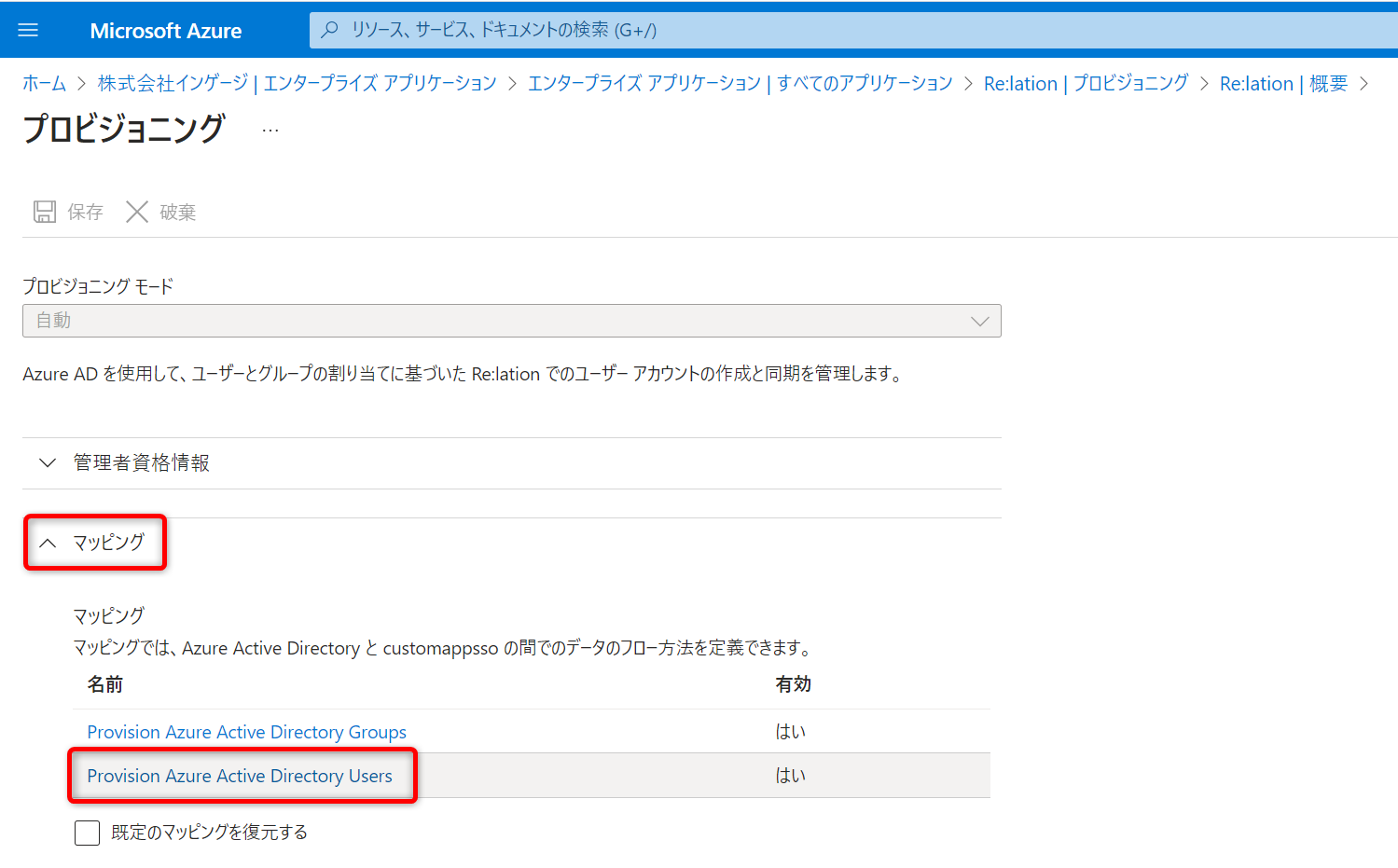Click the Microsoft Azure logo text
The height and width of the screenshot is (868, 1398).
point(165,31)
